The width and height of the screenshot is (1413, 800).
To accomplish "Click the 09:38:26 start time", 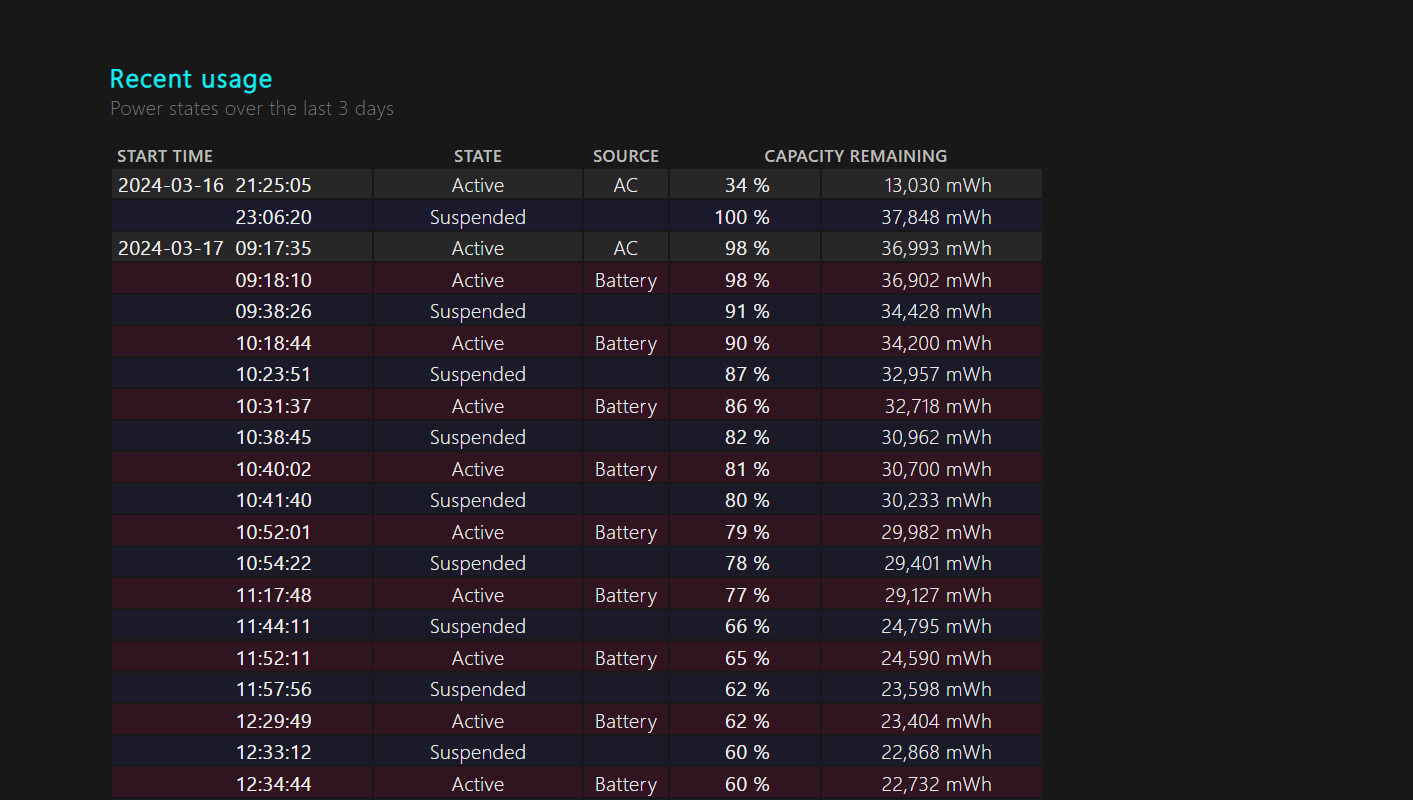I will point(274,311).
